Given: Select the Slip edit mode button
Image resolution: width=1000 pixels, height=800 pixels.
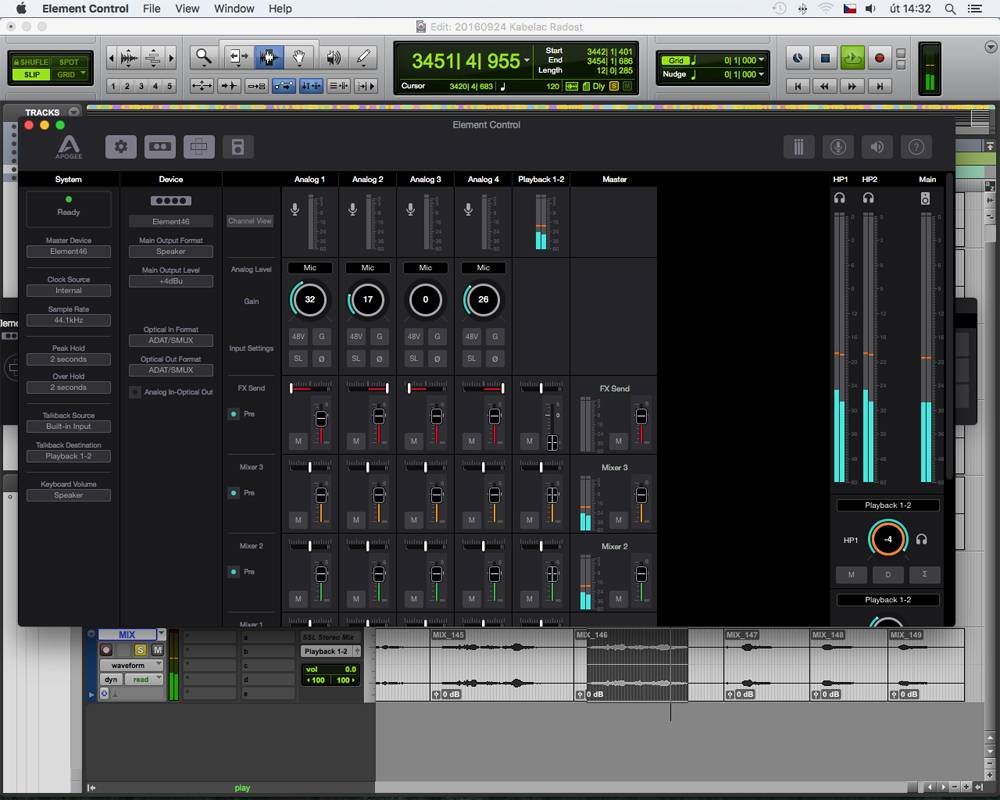Looking at the screenshot, I should pyautogui.click(x=31, y=75).
